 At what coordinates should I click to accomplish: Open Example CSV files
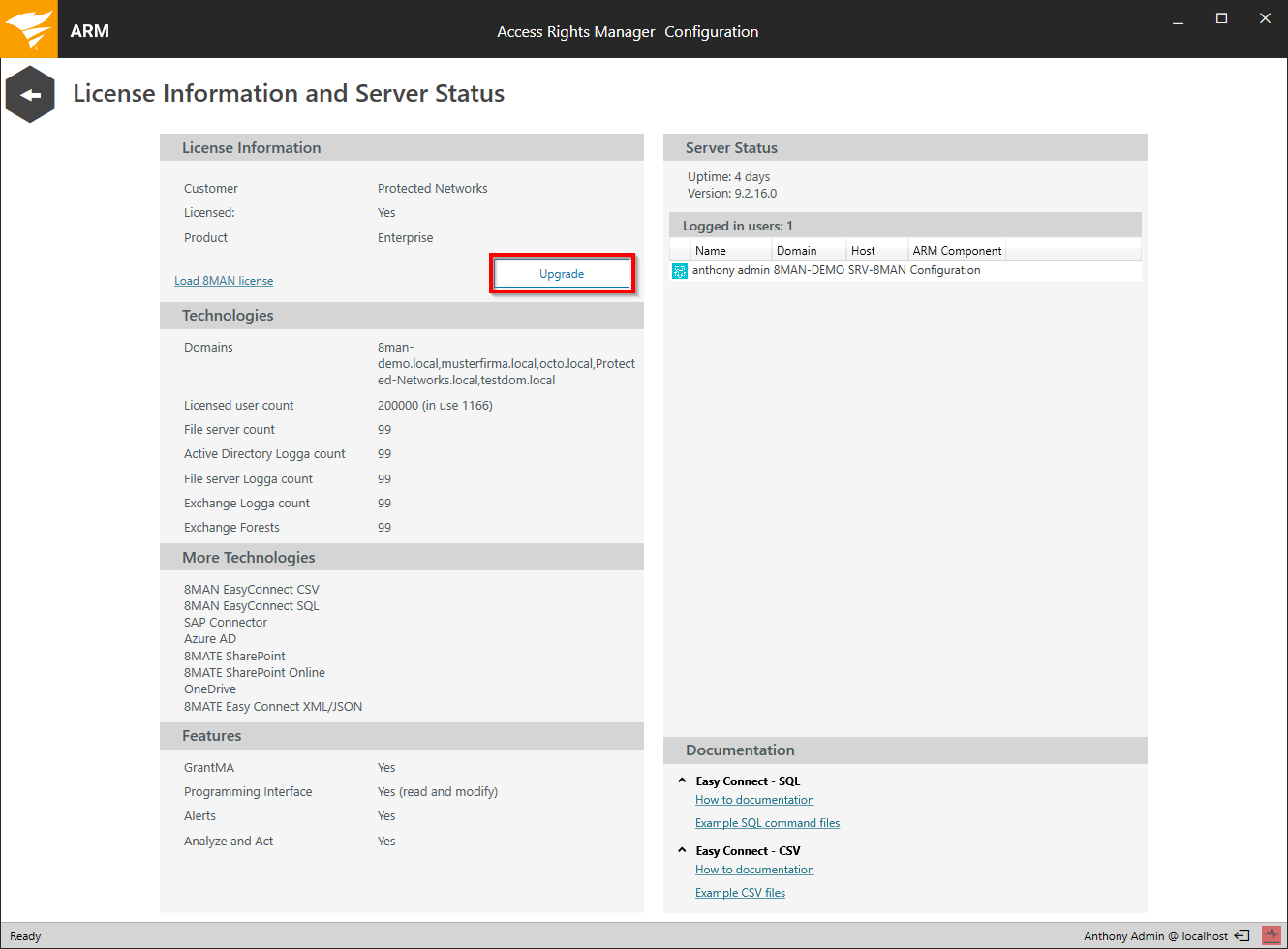740,892
